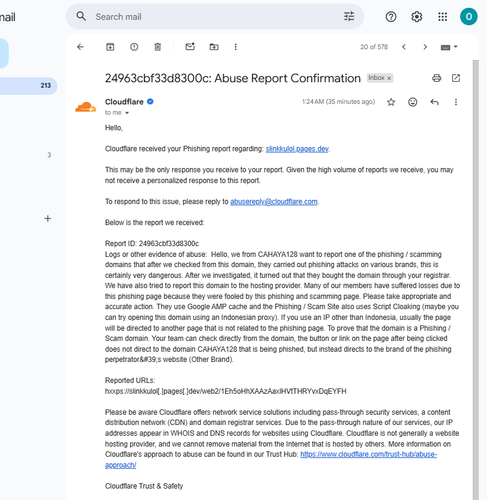
Task: Reply to the Cloudflare message
Action: tap(434, 102)
